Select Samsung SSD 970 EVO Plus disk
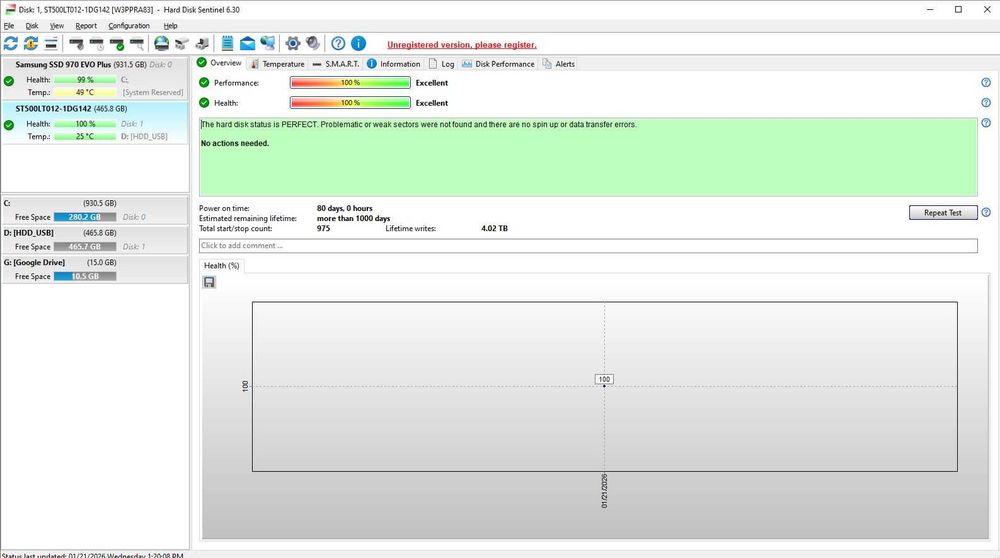The width and height of the screenshot is (1000, 558). pyautogui.click(x=95, y=78)
